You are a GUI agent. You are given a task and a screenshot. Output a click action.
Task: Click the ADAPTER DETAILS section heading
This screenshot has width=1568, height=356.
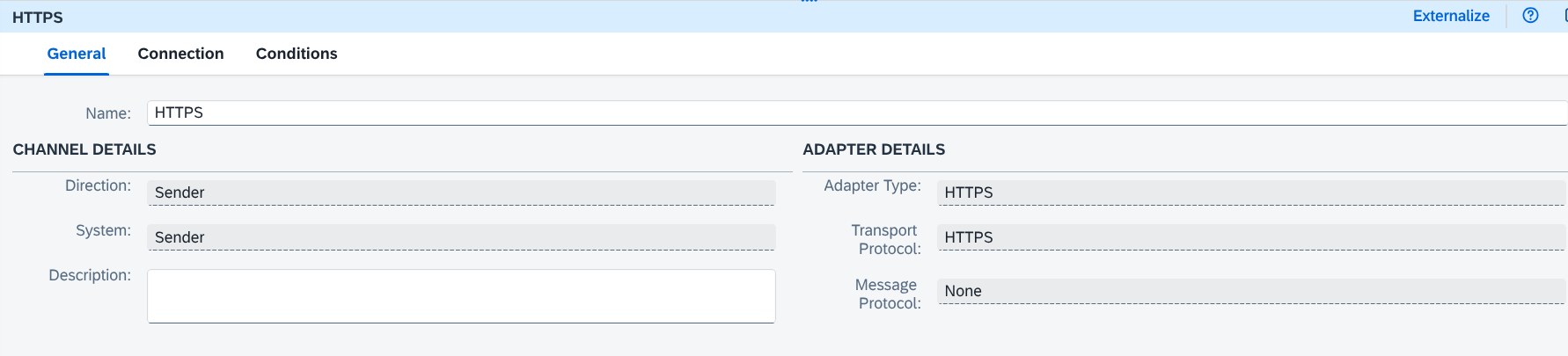point(874,149)
